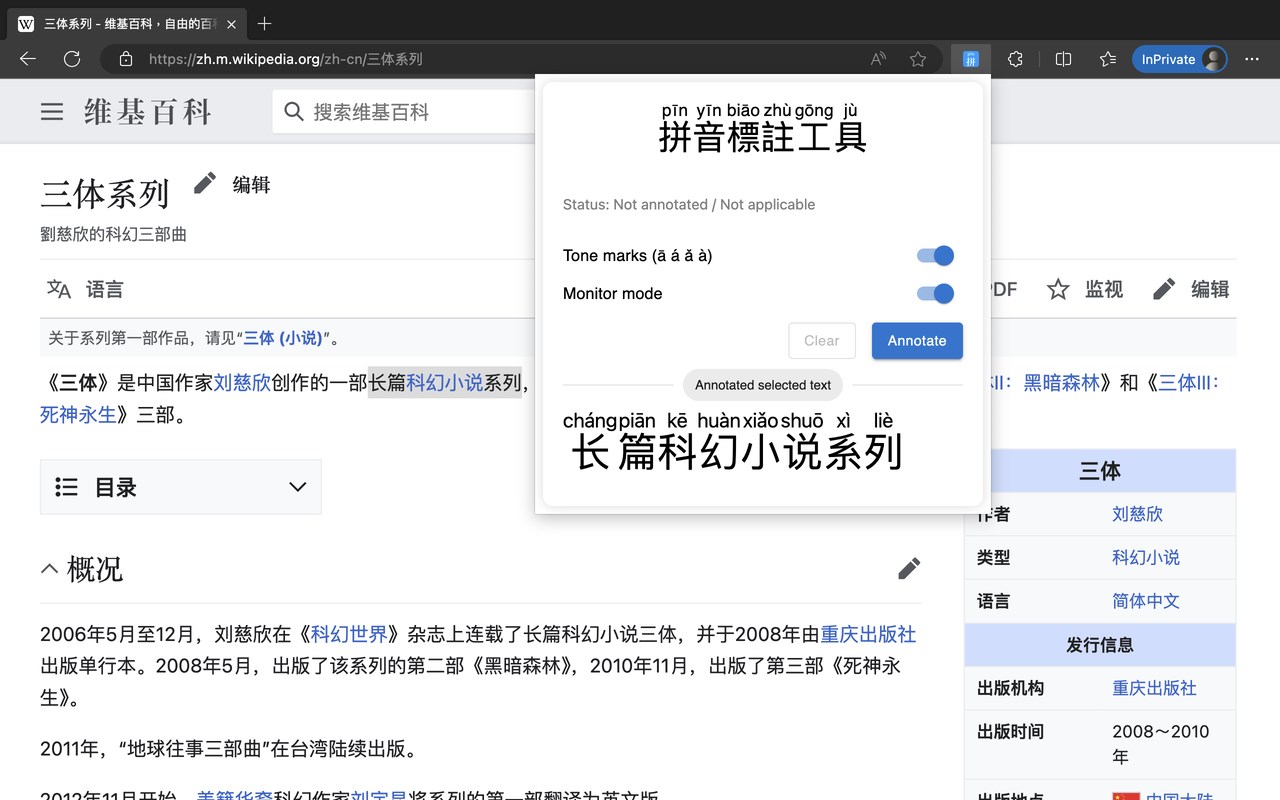Viewport: 1280px width, 800px height.
Task: Add this page to favorites with the star
Action: 918,59
